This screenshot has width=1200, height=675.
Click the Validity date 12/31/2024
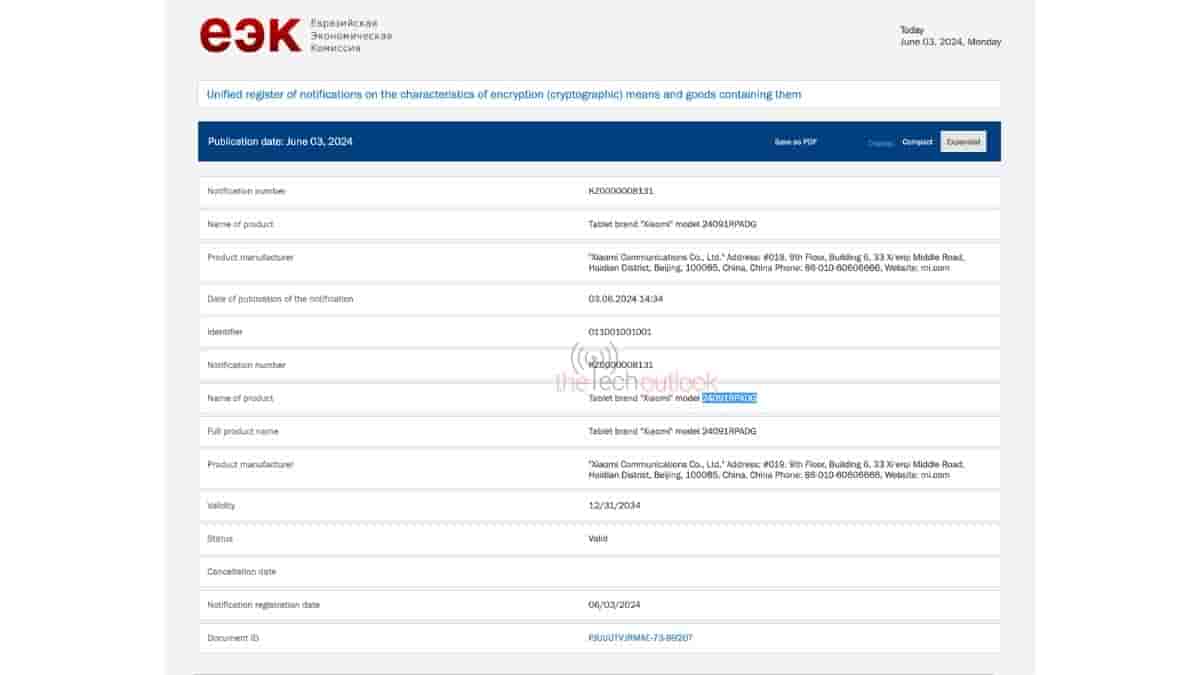(614, 506)
